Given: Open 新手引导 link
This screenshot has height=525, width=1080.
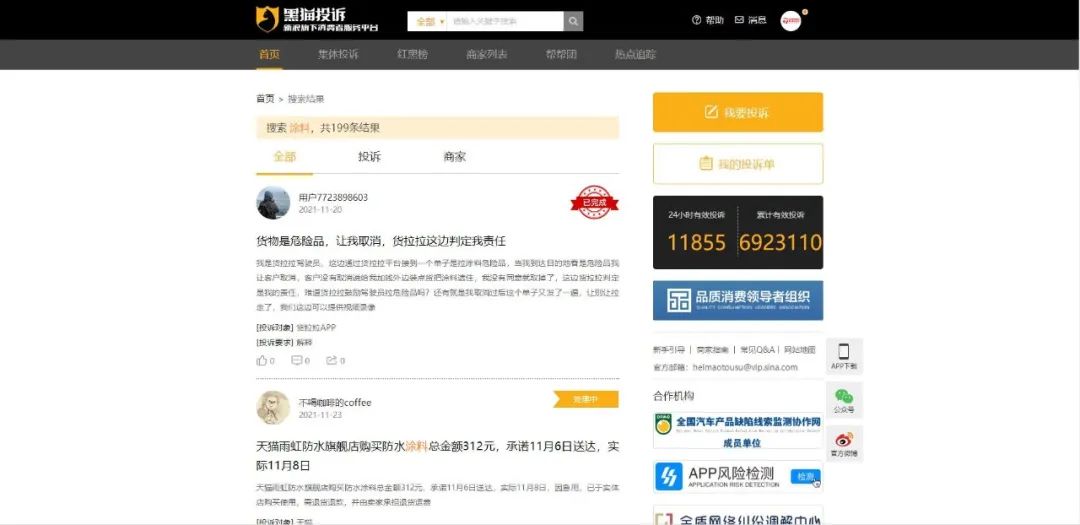Looking at the screenshot, I should point(669,350).
